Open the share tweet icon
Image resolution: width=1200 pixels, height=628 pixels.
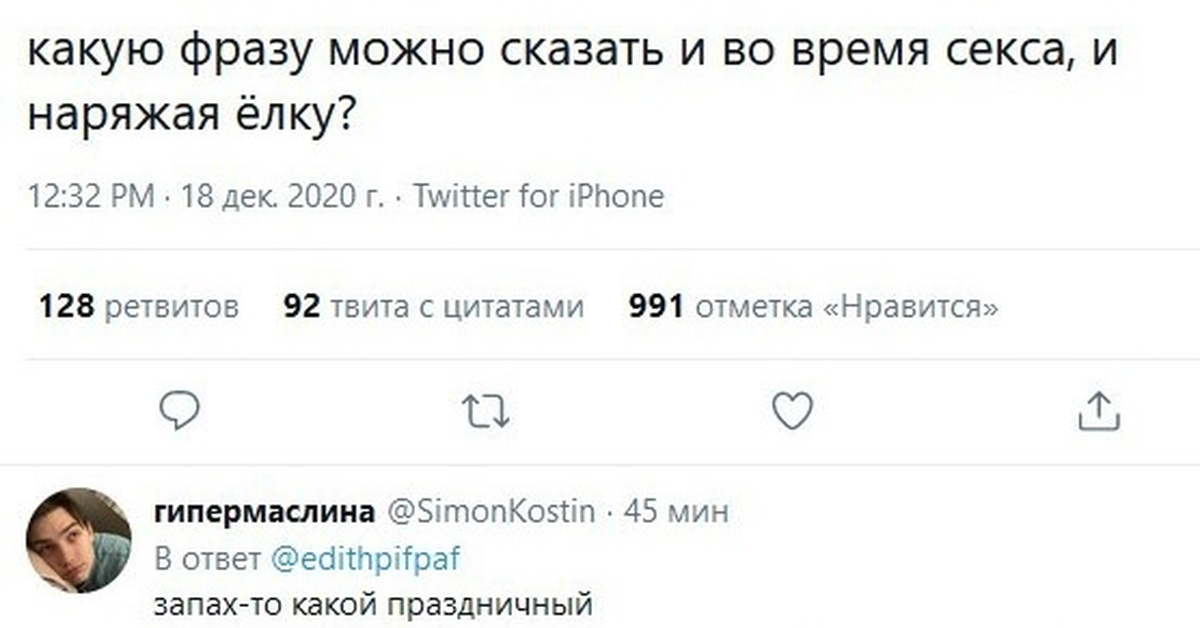pos(1100,411)
